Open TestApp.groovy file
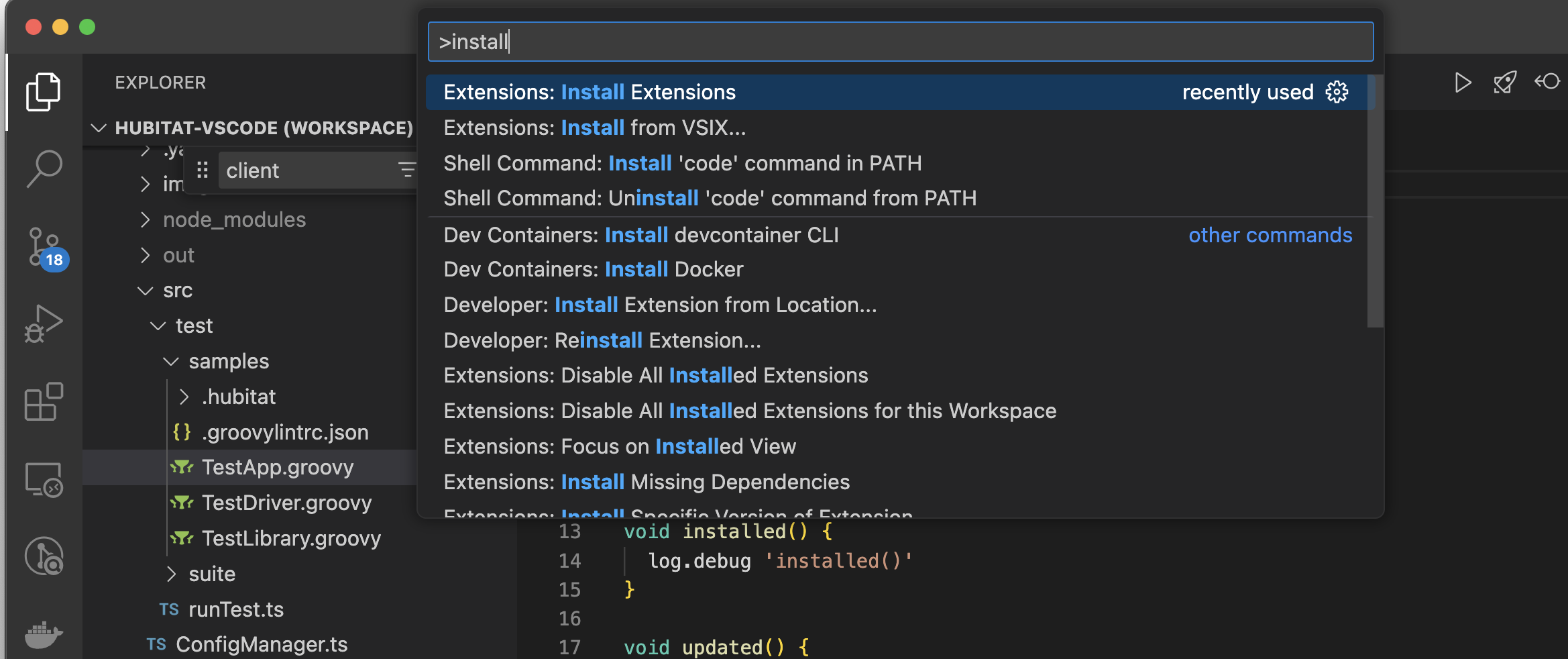Image resolution: width=1568 pixels, height=659 pixels. click(x=278, y=467)
